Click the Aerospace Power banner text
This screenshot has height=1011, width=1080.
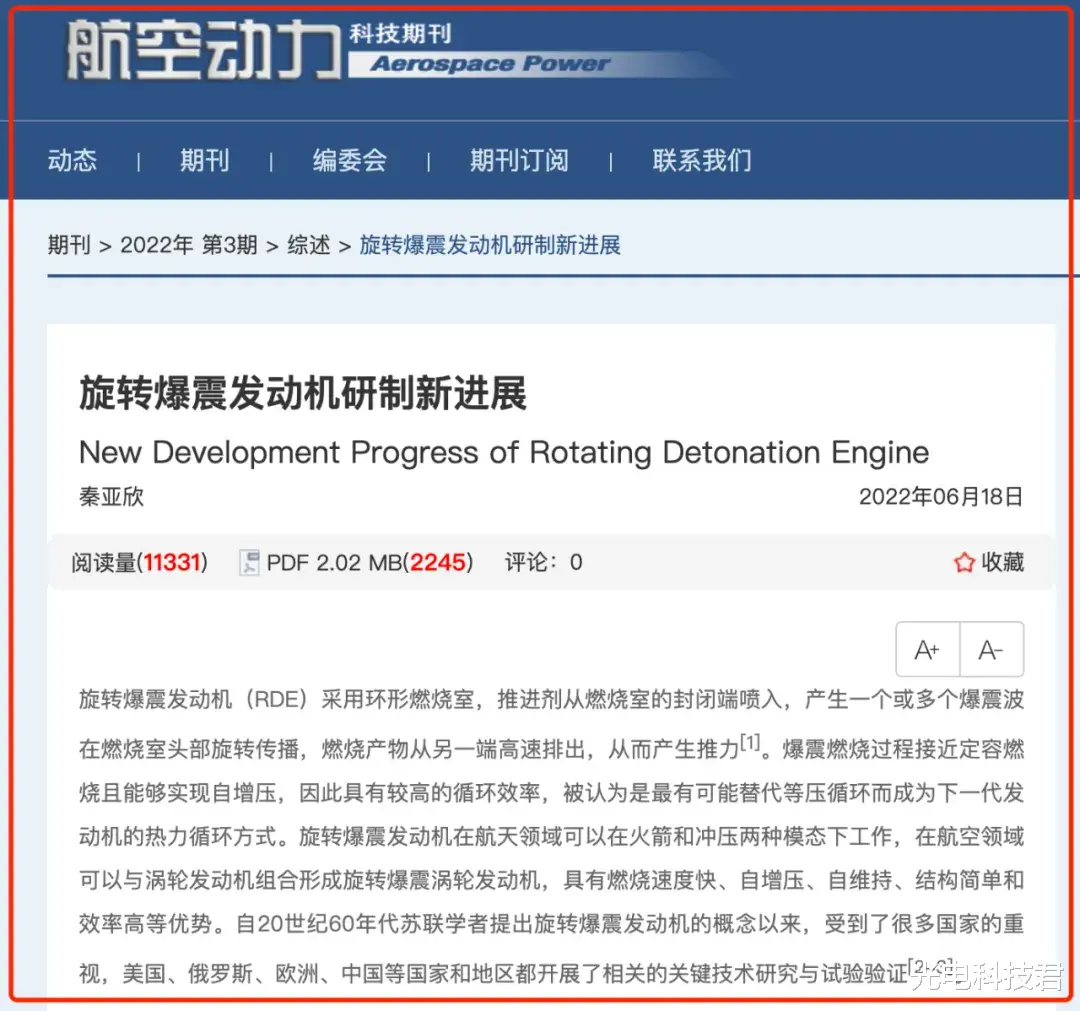pyautogui.click(x=490, y=64)
